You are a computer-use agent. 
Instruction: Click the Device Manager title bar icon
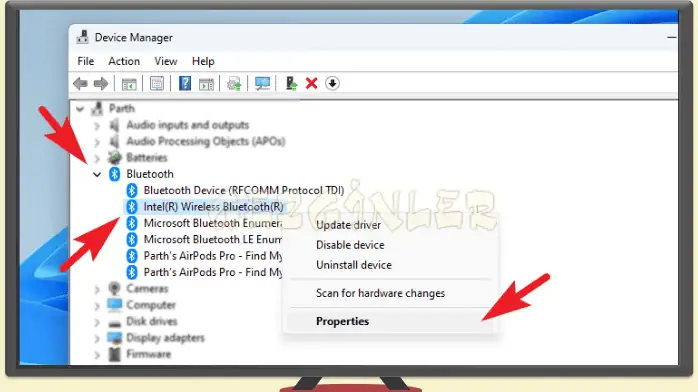(82, 37)
